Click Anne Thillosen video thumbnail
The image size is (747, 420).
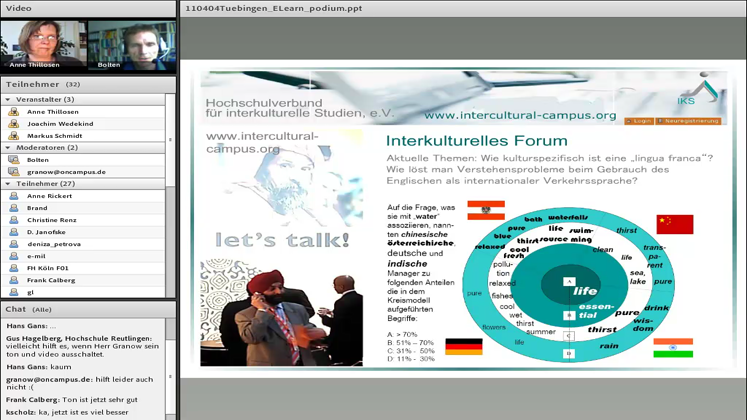44,45
